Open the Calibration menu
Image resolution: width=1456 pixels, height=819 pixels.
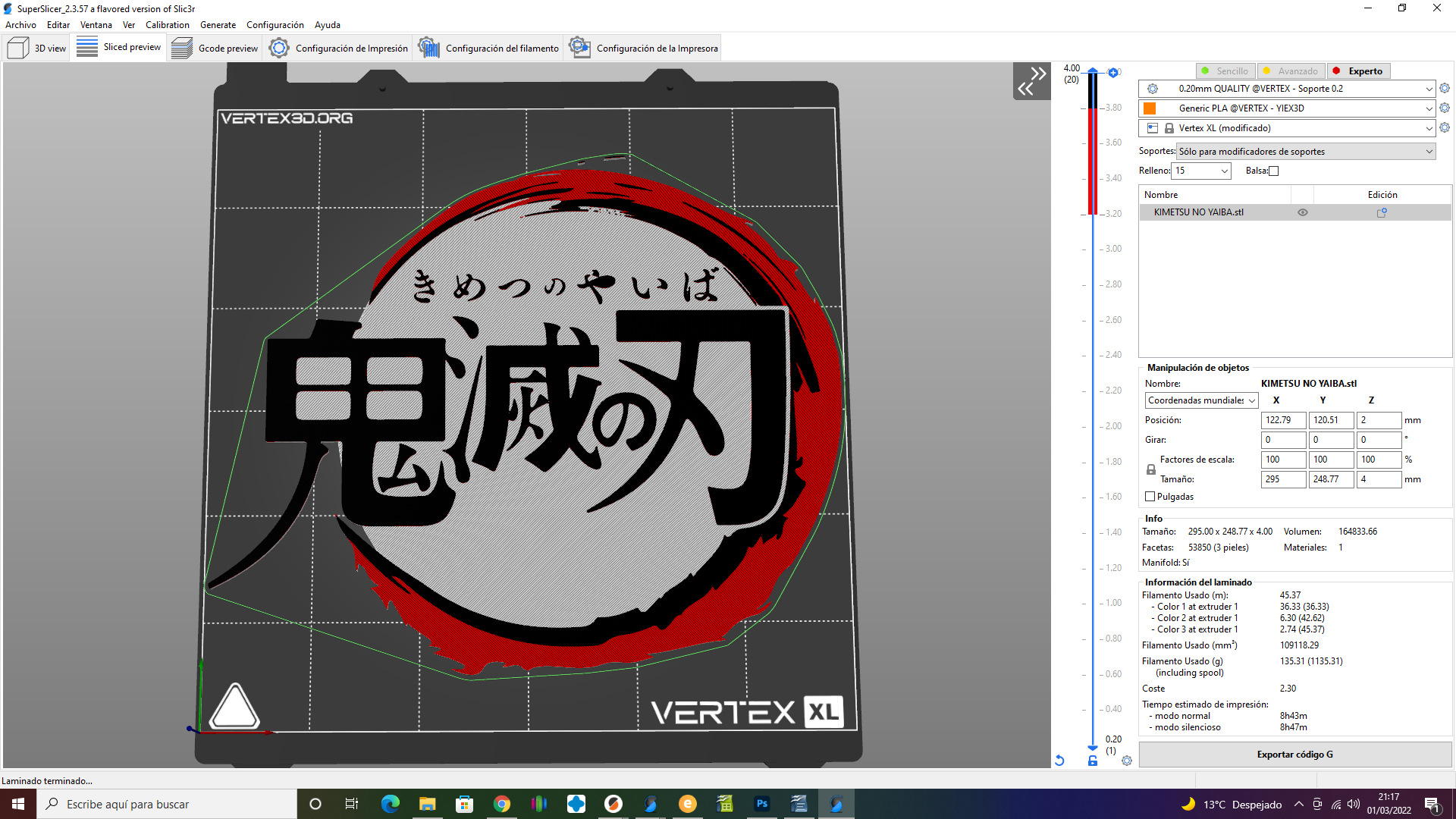point(167,24)
